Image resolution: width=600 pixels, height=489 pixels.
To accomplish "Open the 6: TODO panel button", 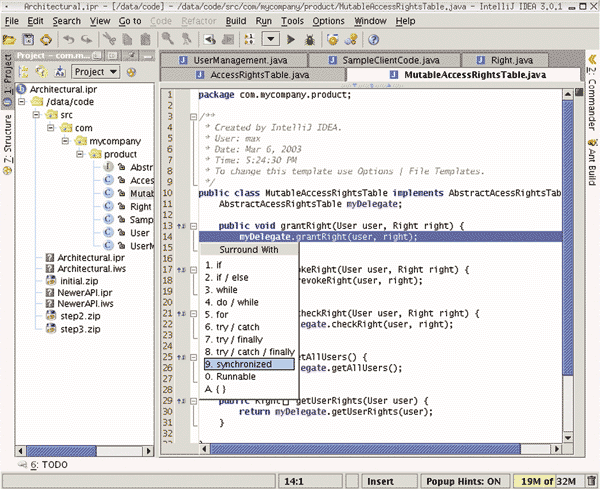I will (47, 465).
